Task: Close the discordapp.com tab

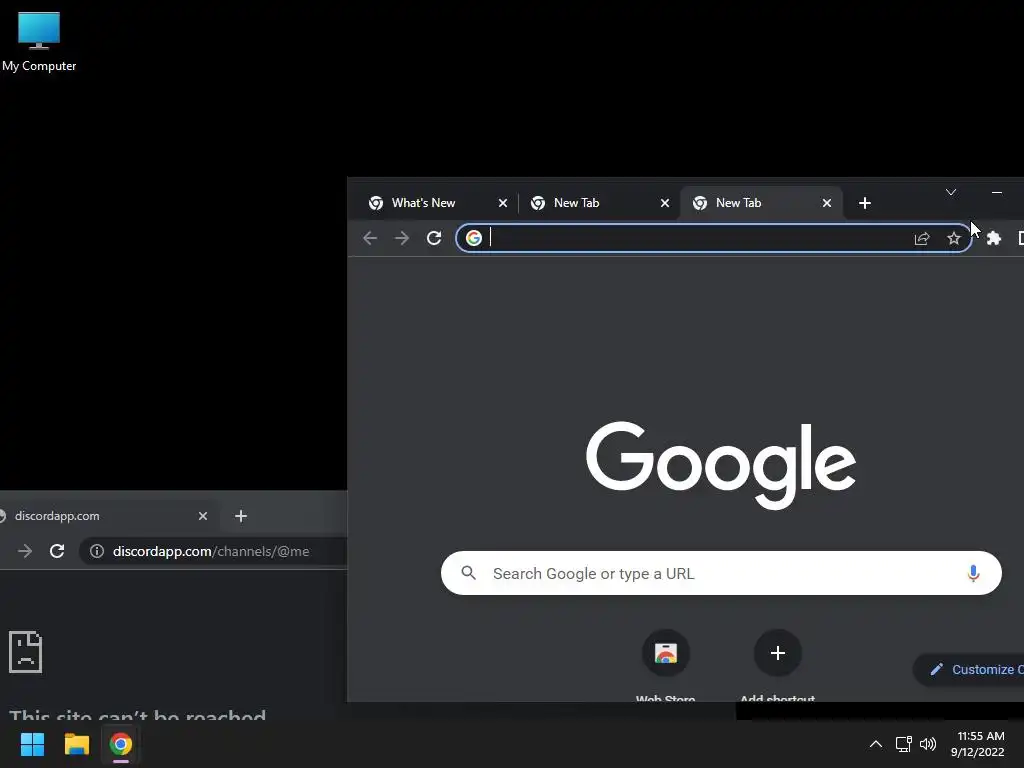Action: [203, 516]
